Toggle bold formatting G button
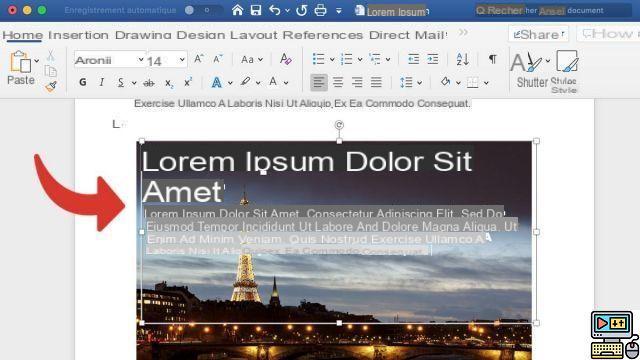Screen dimensions: 640x360 pyautogui.click(x=83, y=82)
